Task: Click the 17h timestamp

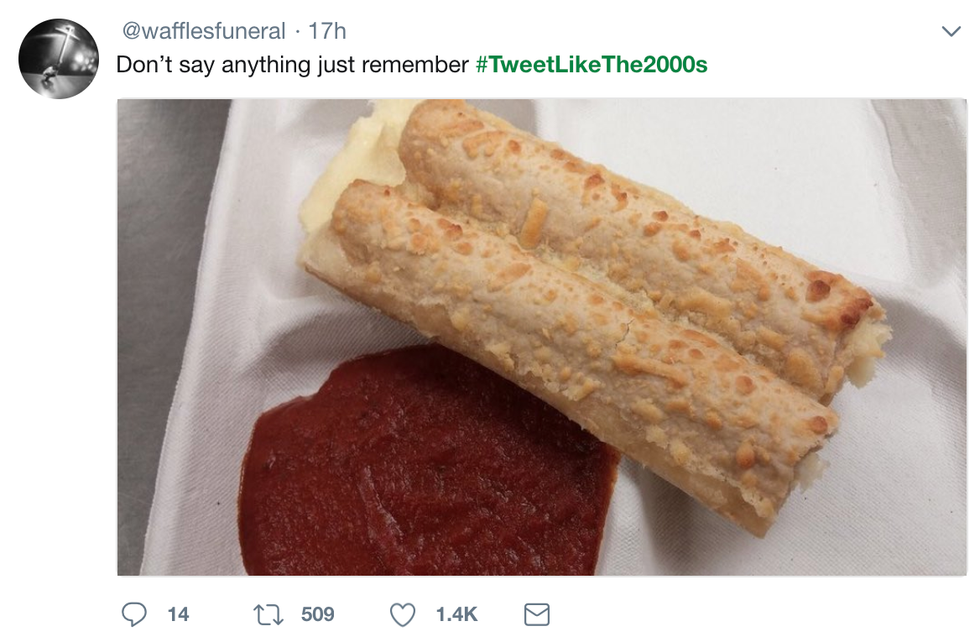Action: pos(327,32)
